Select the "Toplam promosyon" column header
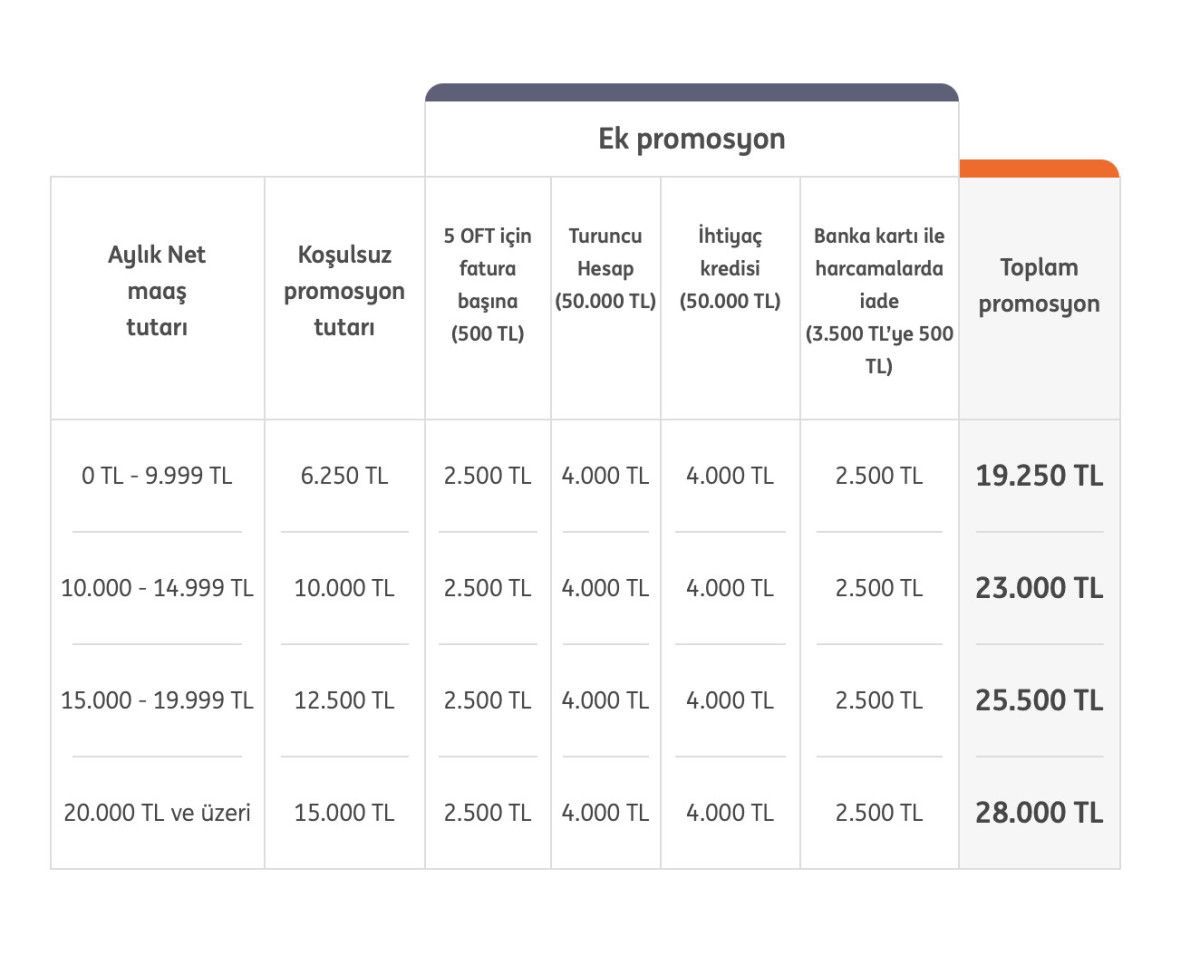1200x955 pixels. click(x=1039, y=285)
